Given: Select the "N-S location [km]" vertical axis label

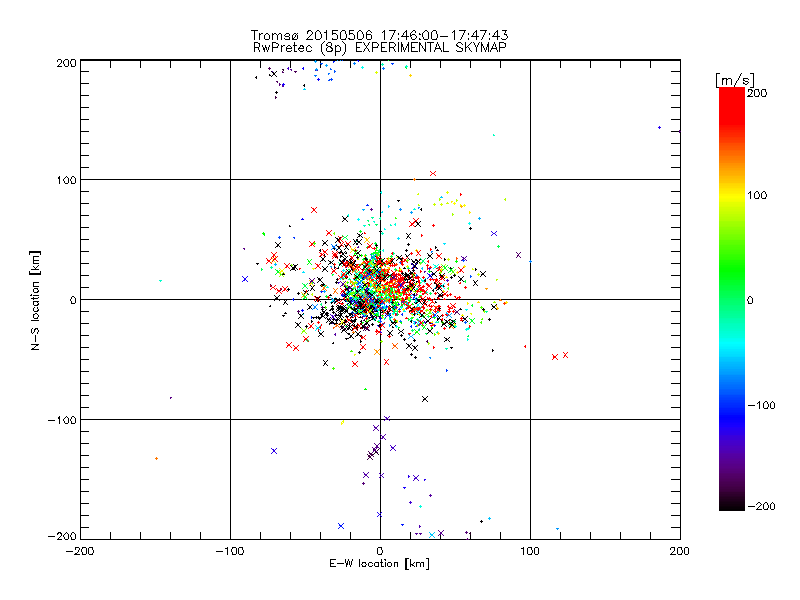Looking at the screenshot, I should pos(35,301).
